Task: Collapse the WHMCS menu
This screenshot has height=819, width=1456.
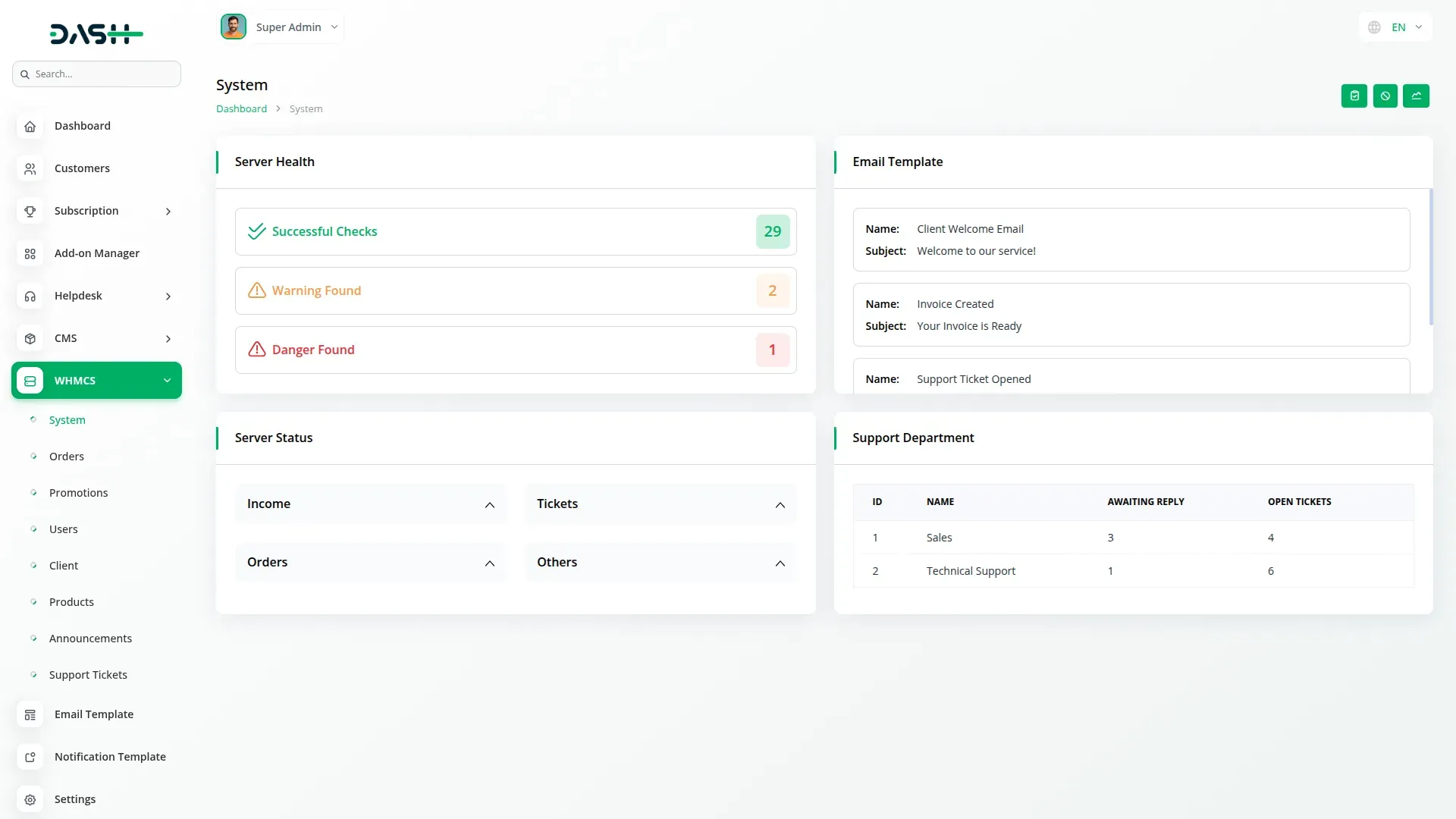Action: click(167, 381)
